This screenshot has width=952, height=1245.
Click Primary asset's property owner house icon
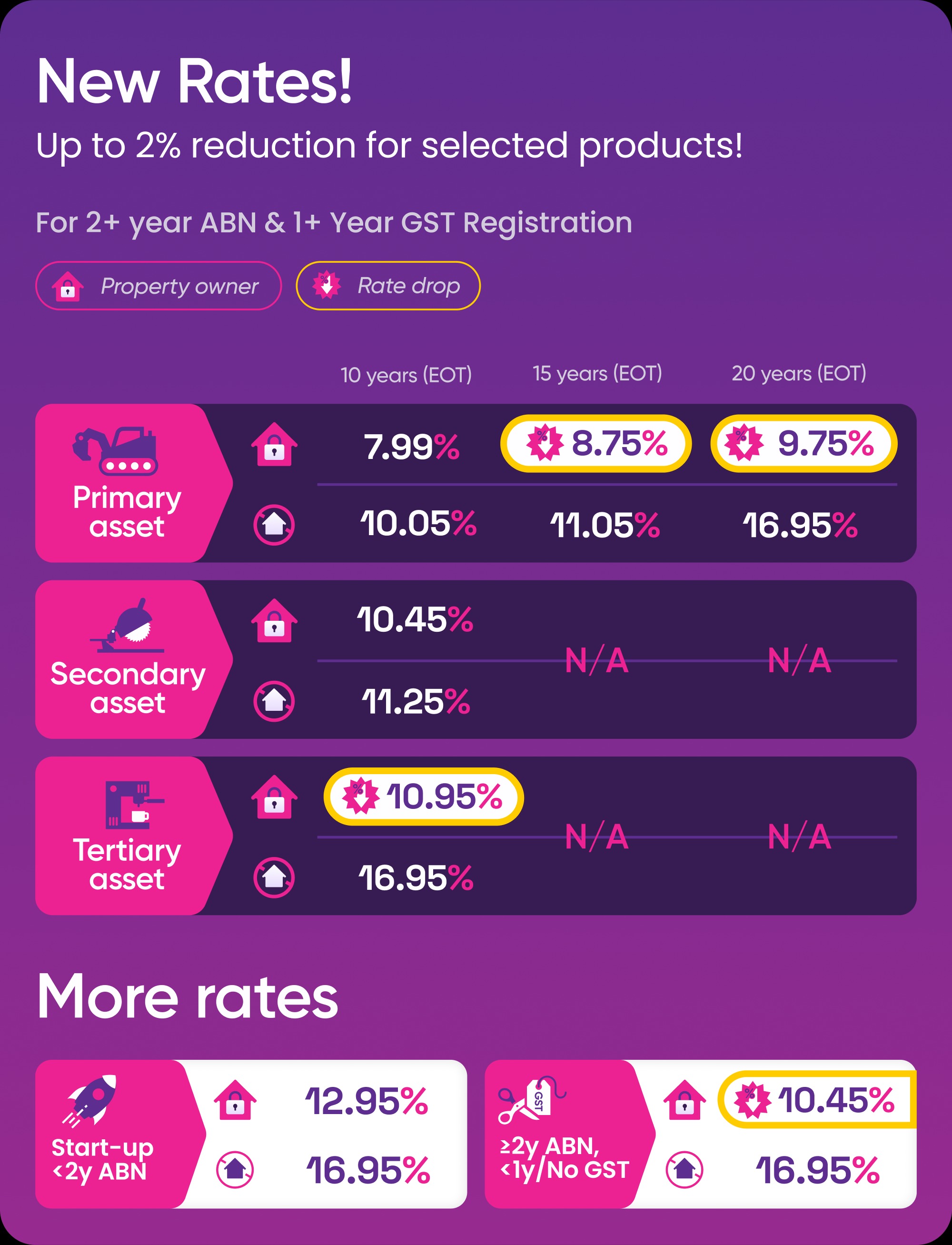point(274,445)
